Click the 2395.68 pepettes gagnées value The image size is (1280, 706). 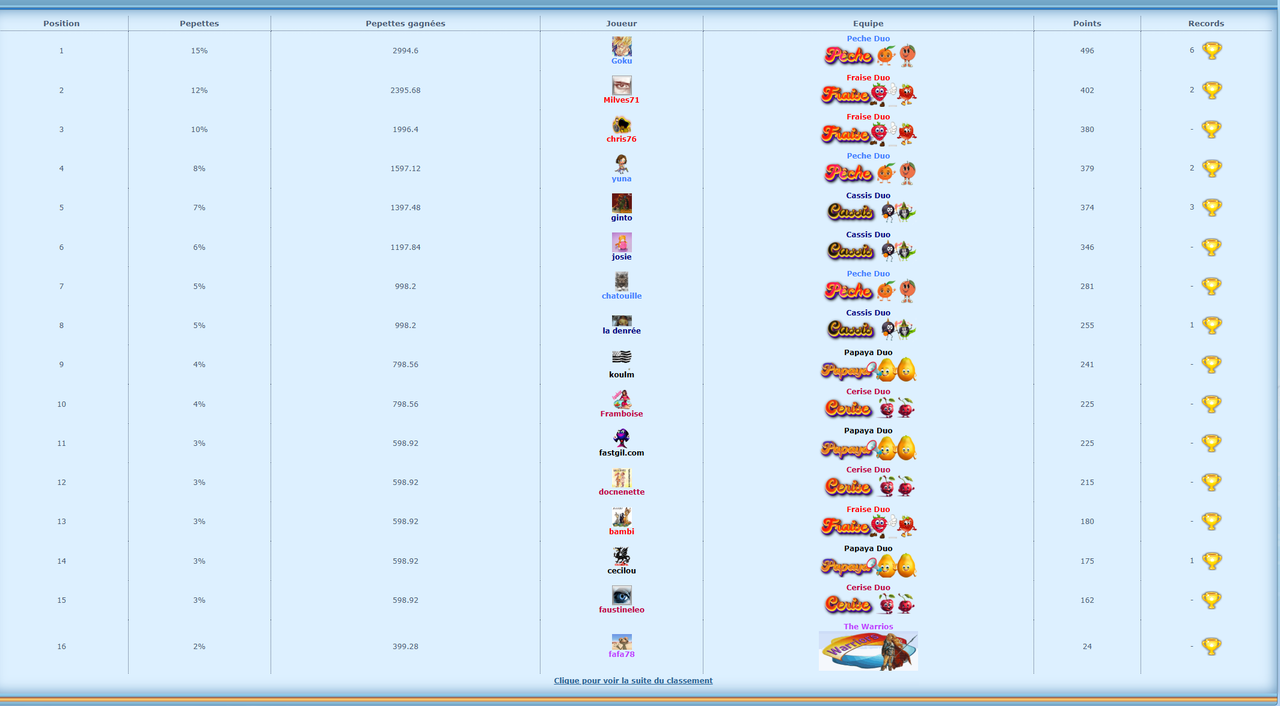(405, 90)
